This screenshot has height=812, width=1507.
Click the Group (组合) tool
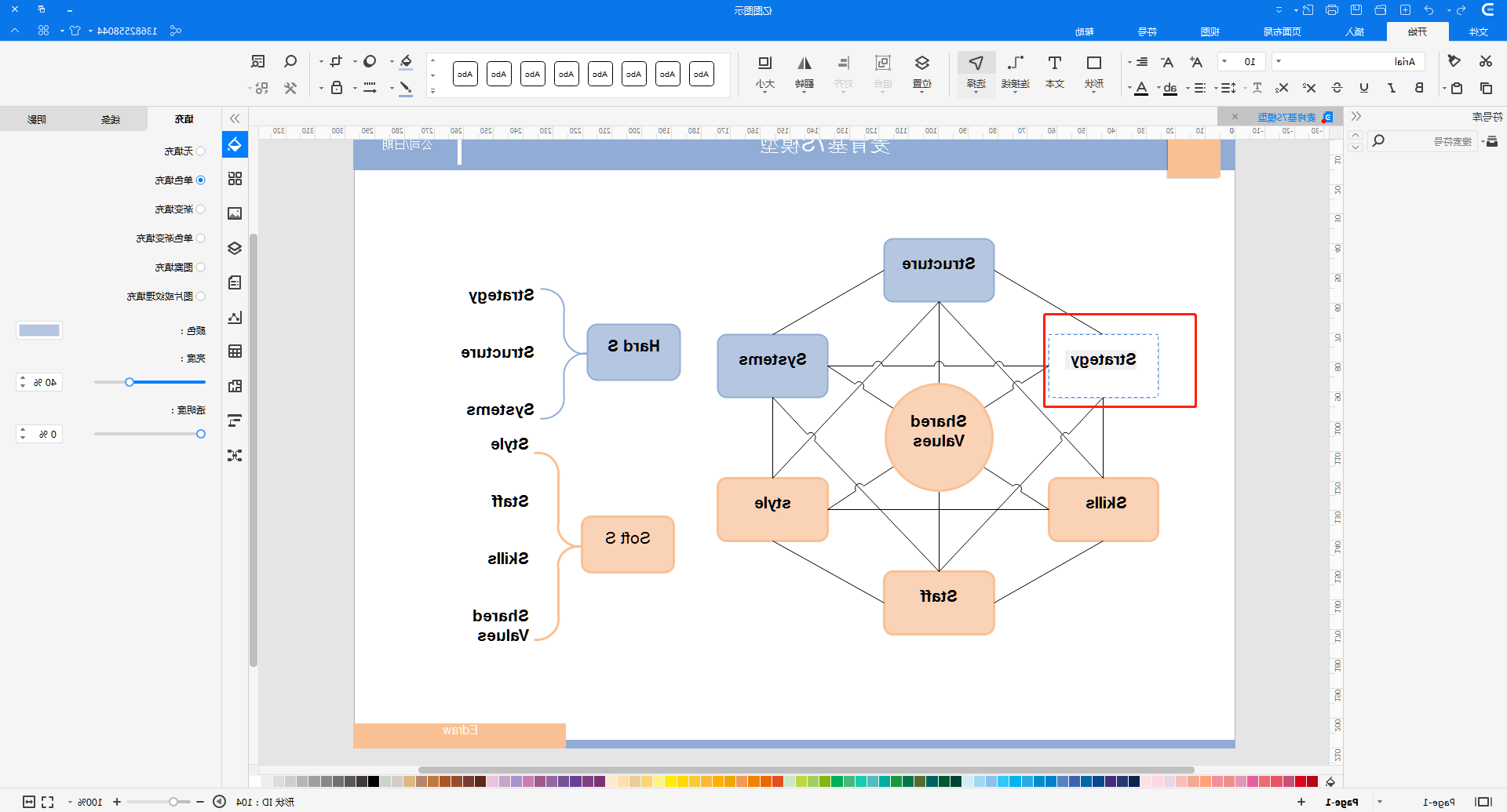pos(883,72)
